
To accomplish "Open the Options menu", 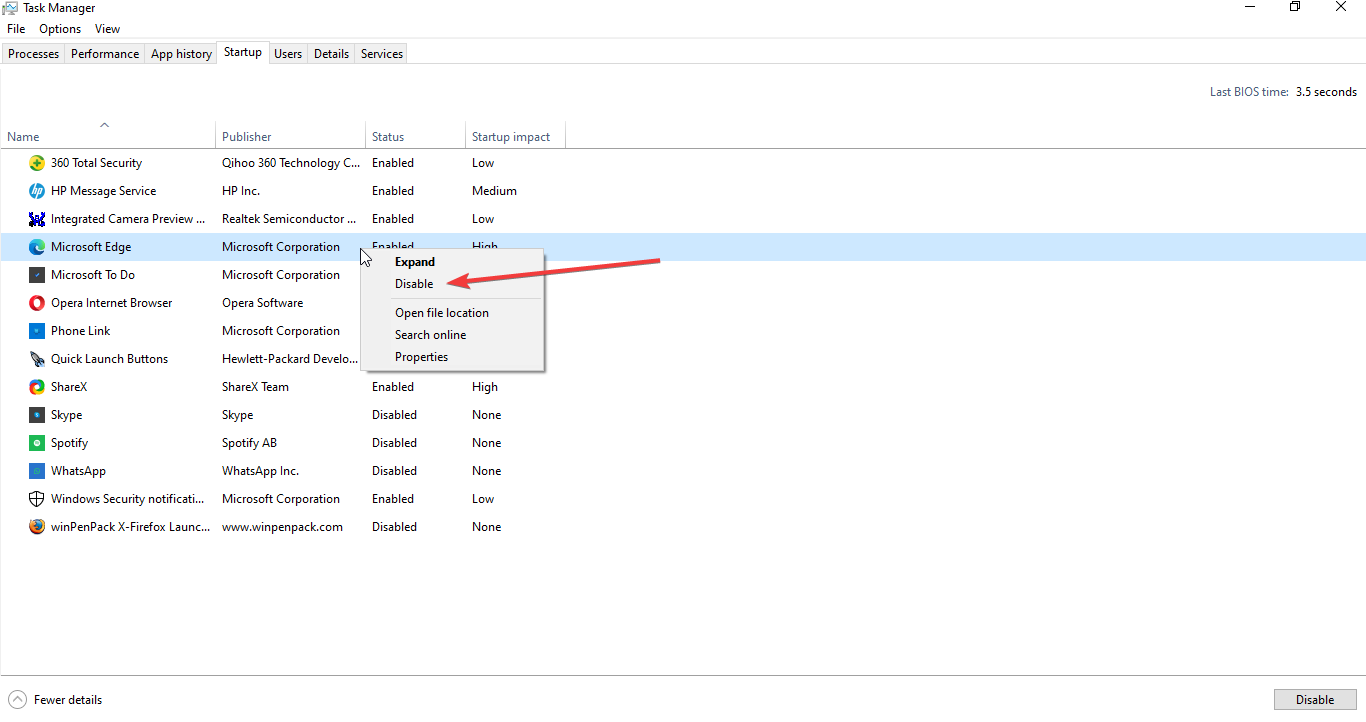I will [x=59, y=28].
